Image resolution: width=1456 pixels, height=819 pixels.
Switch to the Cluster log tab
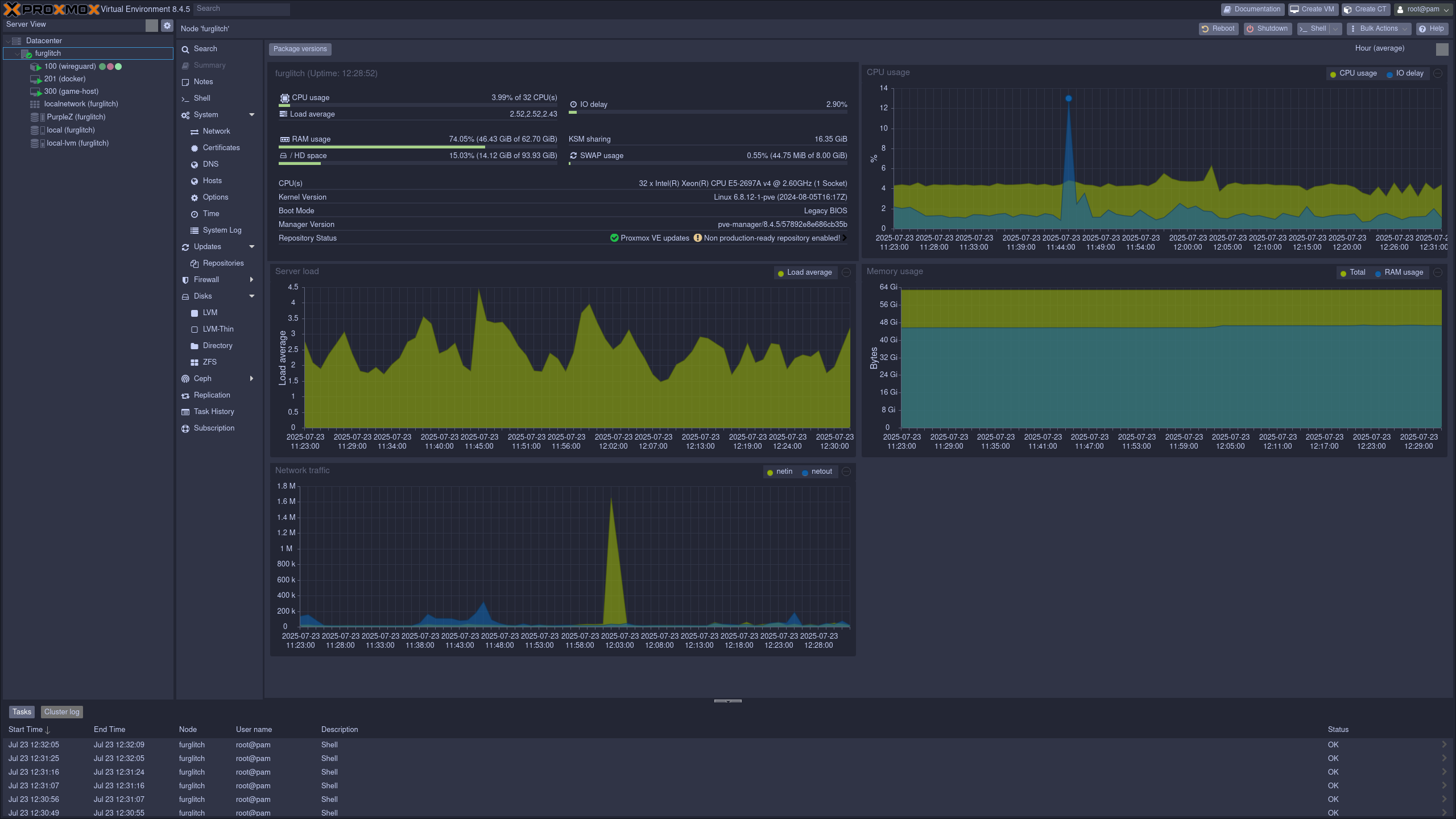click(61, 712)
